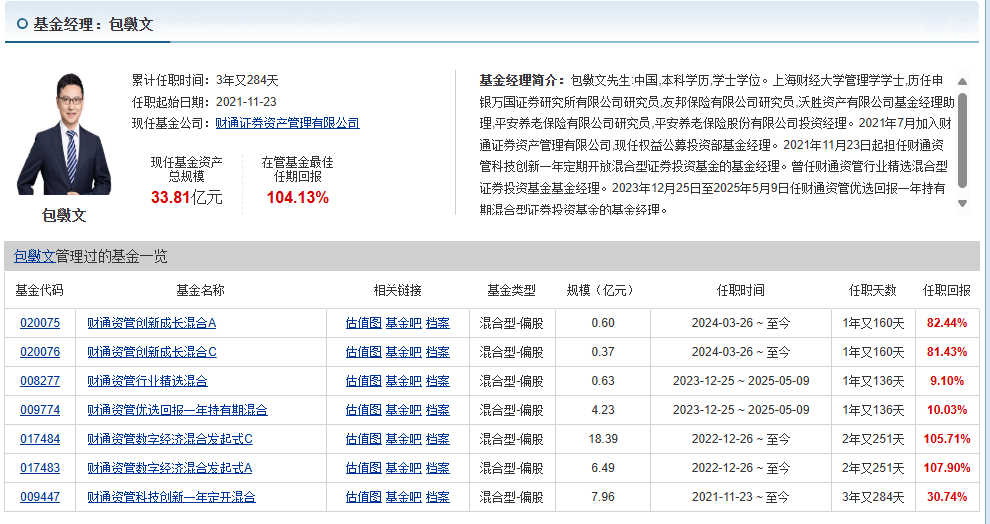Open fund code 009774
Screen dimensions: 990x524
[x=40, y=410]
